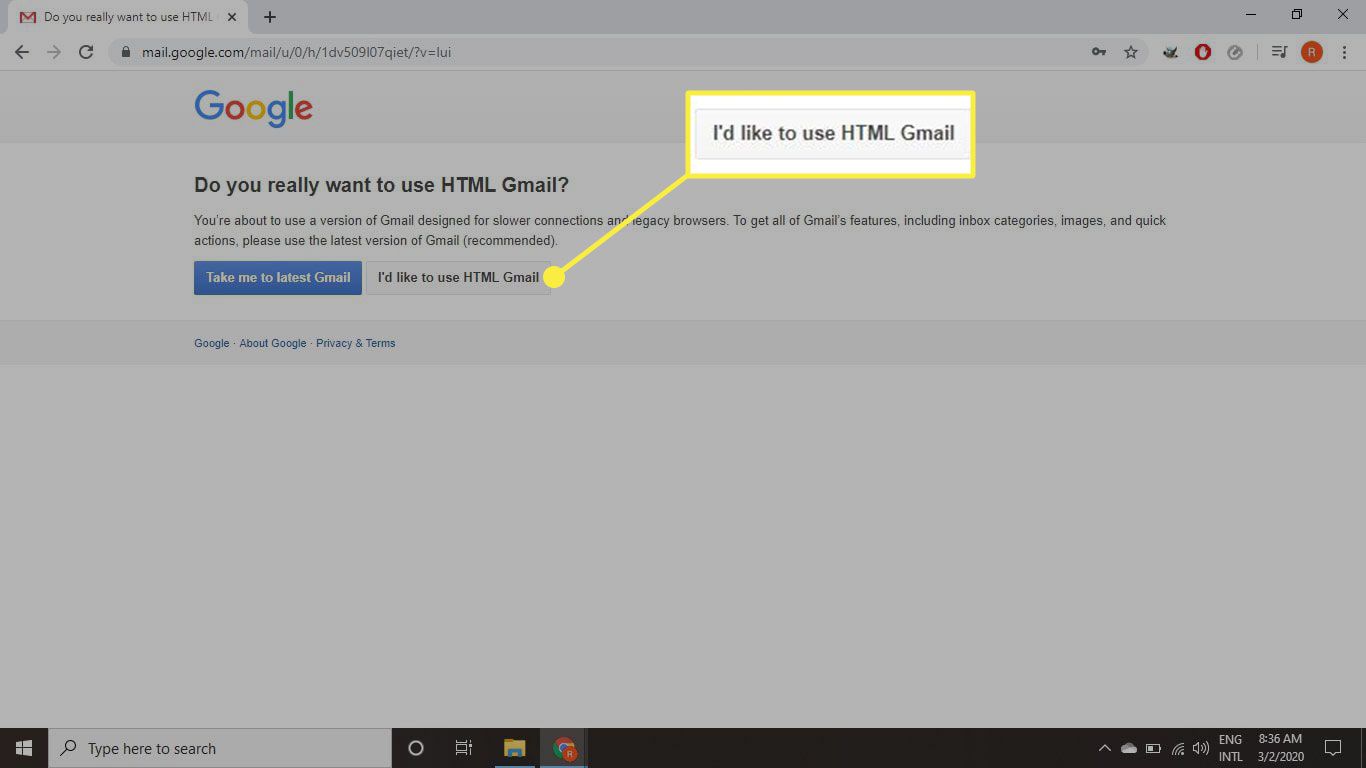Open a new tab with plus button
1366x768 pixels.
270,17
